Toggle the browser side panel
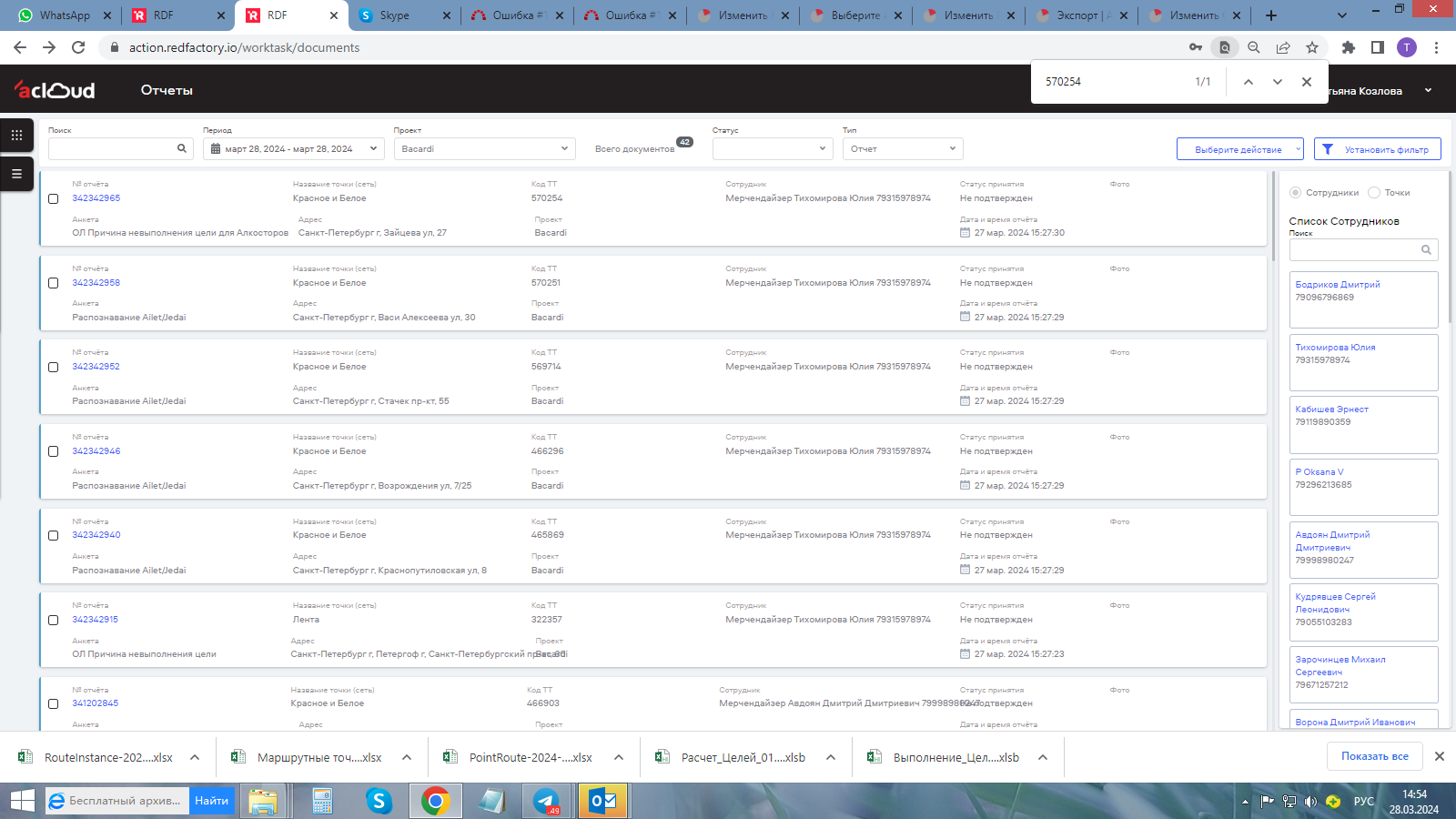Image resolution: width=1456 pixels, height=819 pixels. point(1378,47)
